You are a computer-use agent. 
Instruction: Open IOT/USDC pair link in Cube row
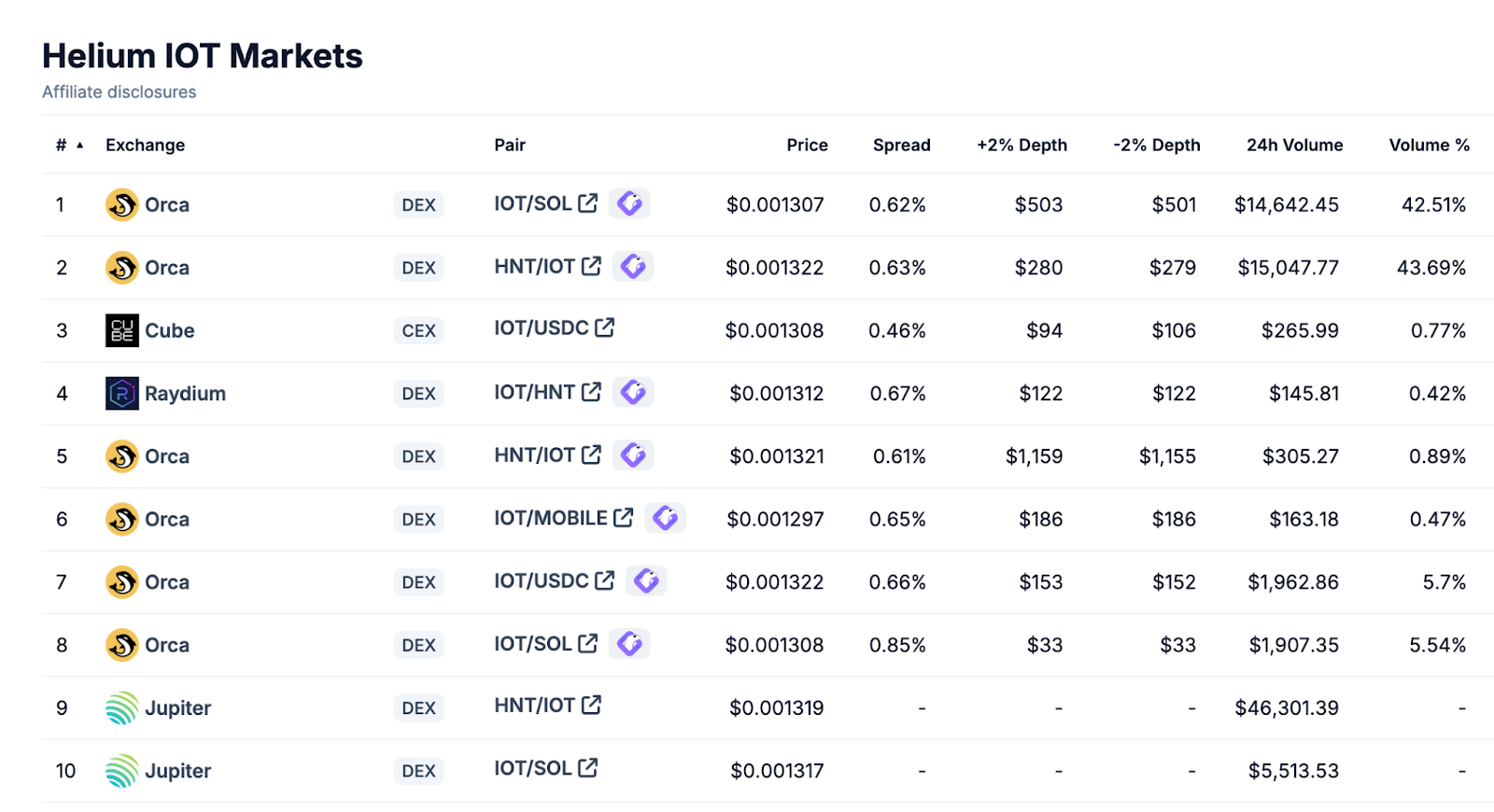(x=541, y=328)
